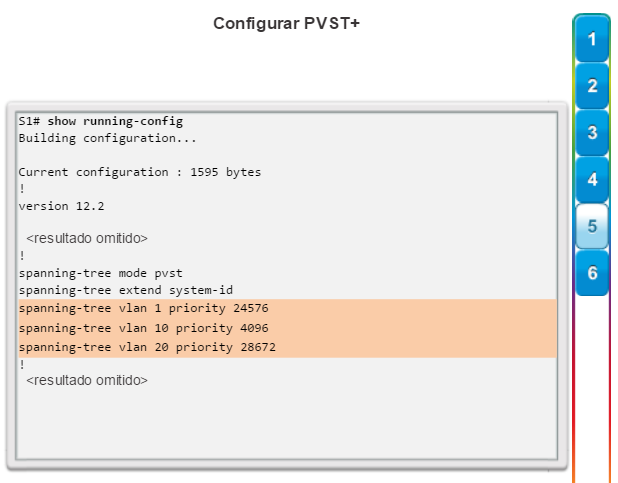Click the S1# prompt text
The height and width of the screenshot is (483, 618).
click(x=29, y=121)
